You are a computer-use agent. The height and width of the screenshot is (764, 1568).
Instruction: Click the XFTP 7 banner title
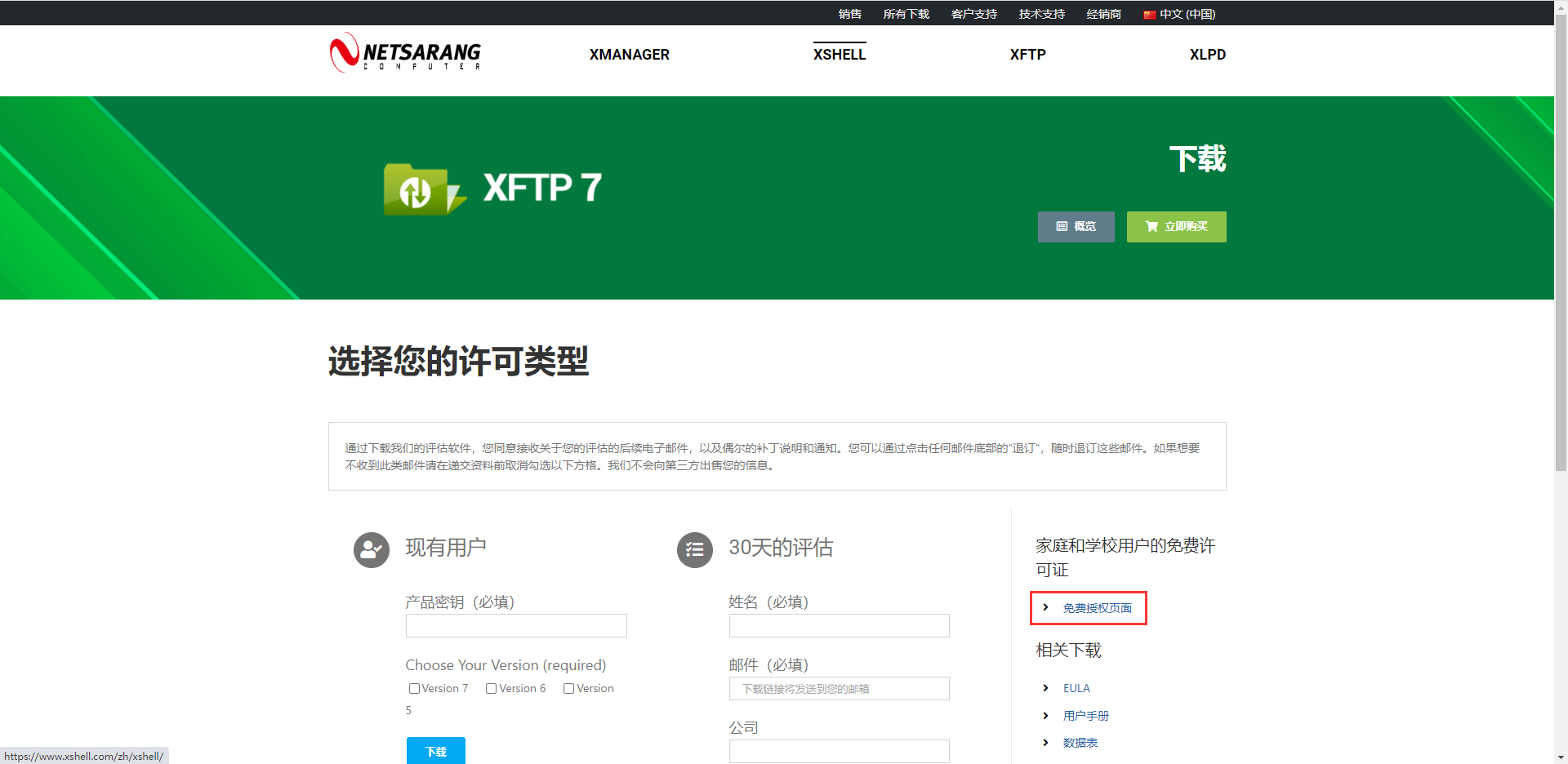pos(543,188)
